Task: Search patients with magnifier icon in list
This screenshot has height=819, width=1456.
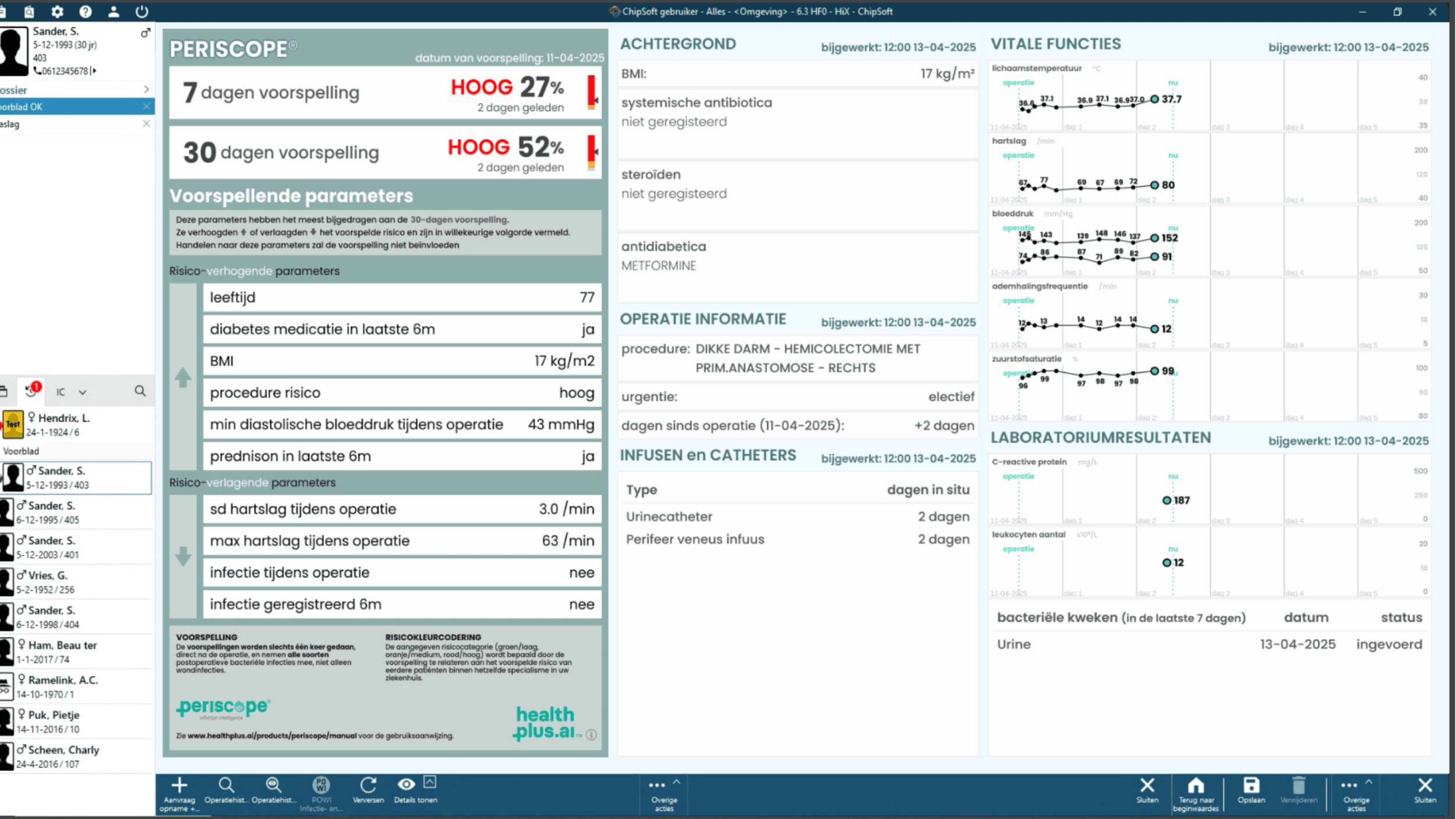Action: 140,391
